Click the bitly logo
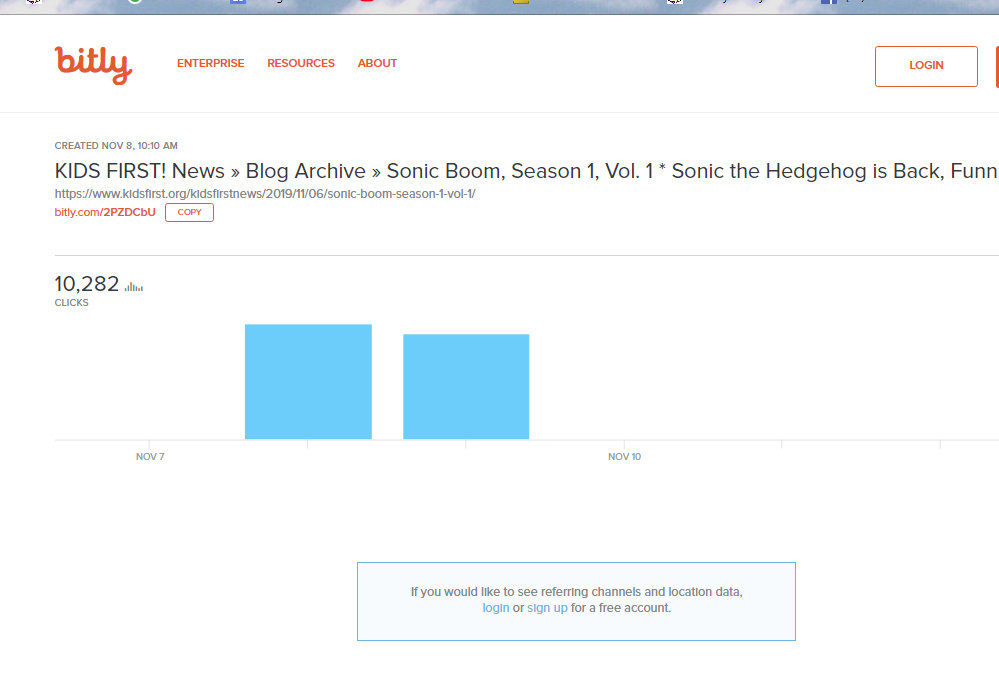This screenshot has height=698, width=999. pos(94,64)
